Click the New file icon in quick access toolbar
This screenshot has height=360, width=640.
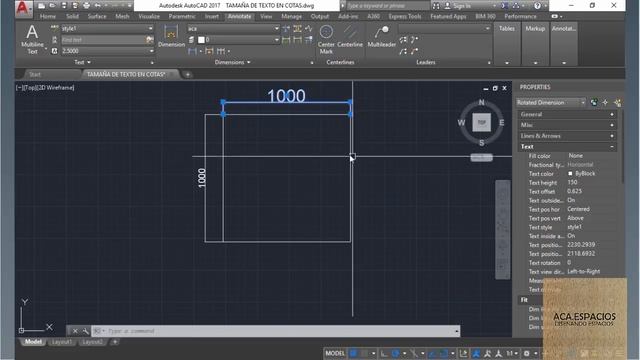point(42,6)
